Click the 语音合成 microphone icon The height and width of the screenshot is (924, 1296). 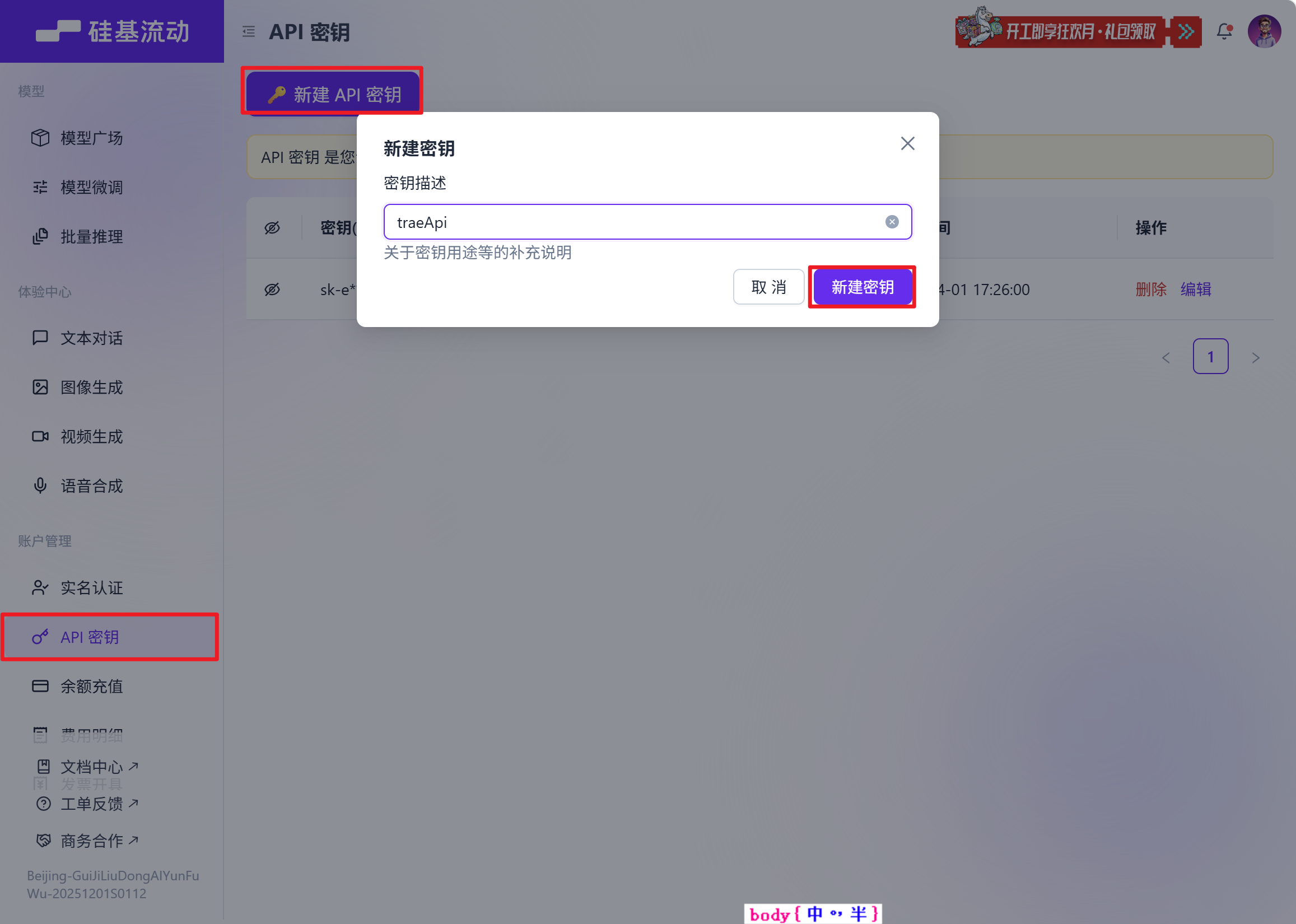40,486
